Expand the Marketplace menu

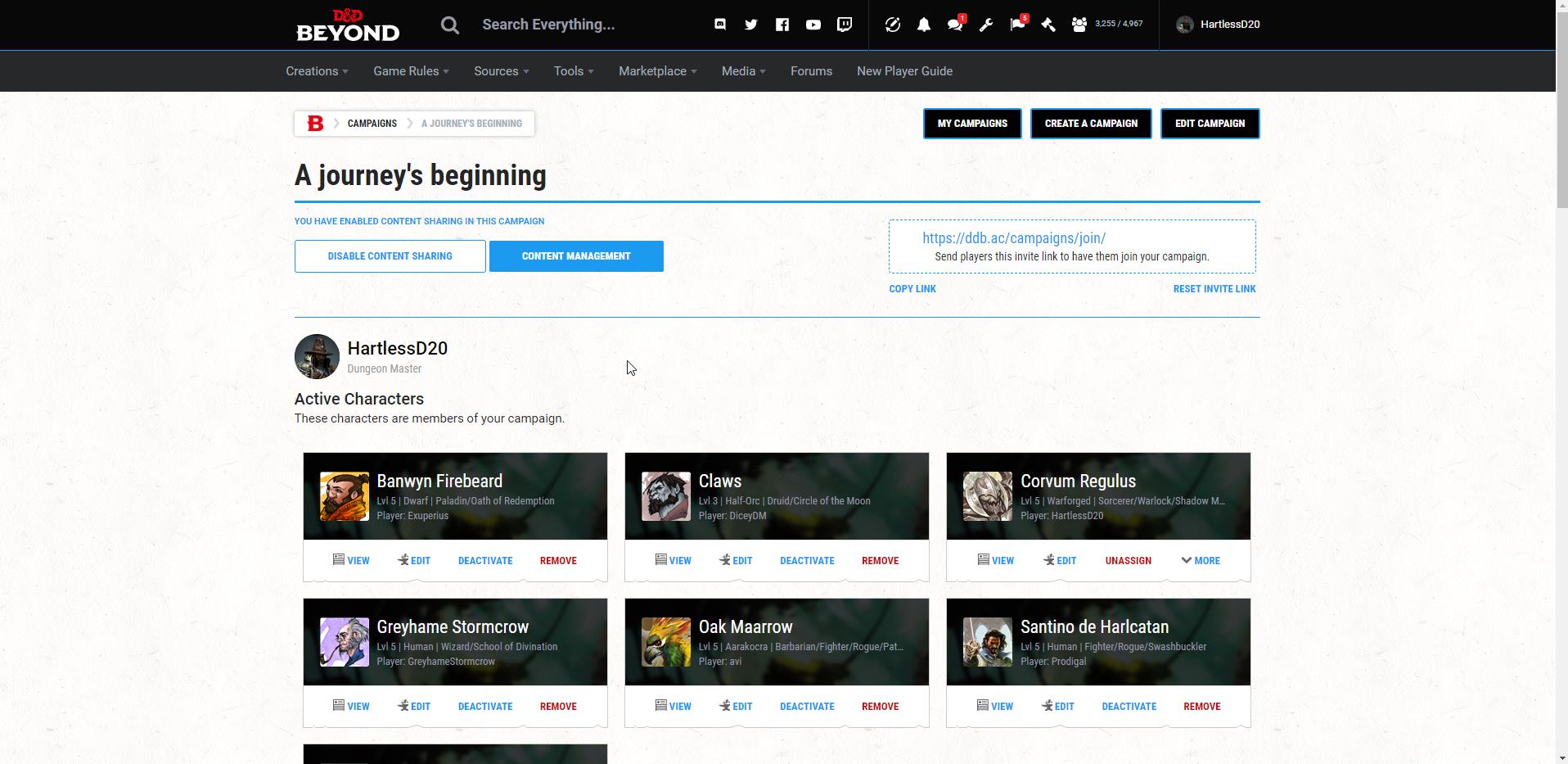point(657,71)
